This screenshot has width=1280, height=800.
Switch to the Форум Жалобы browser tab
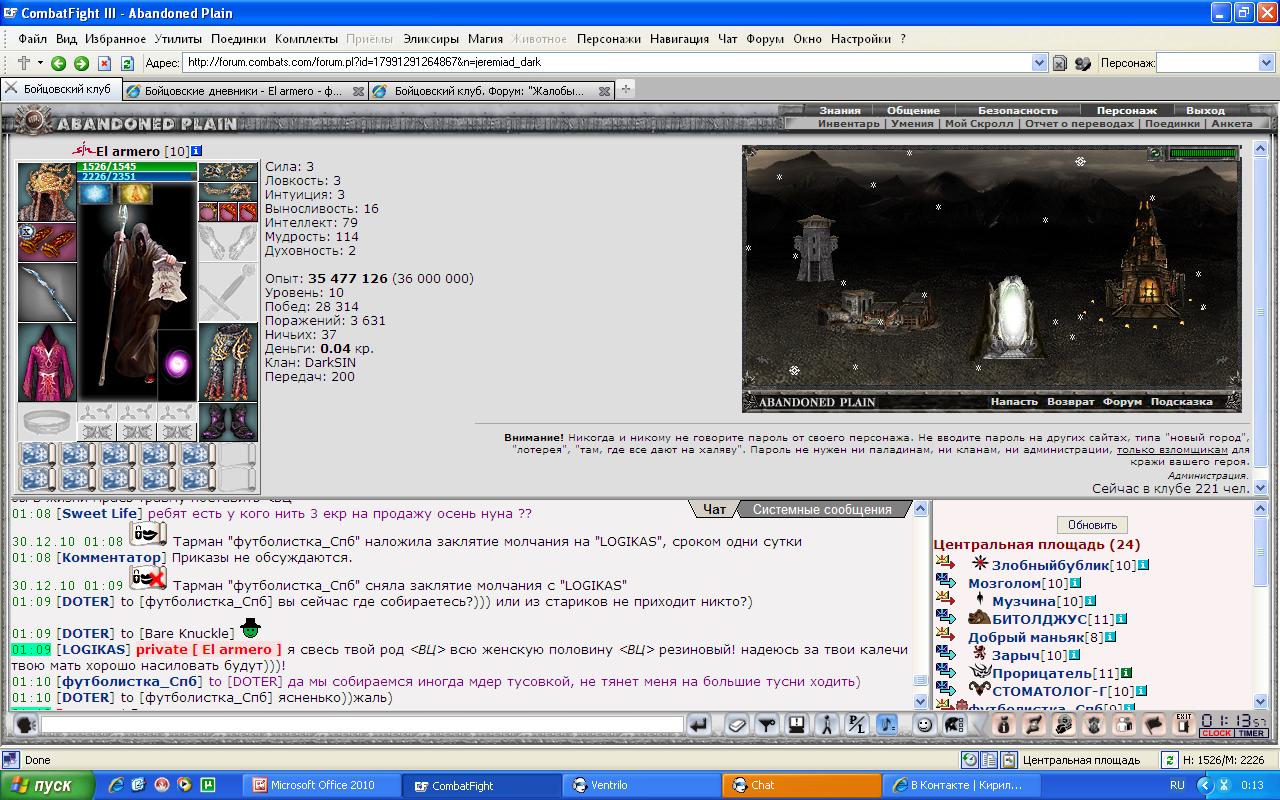(490, 90)
